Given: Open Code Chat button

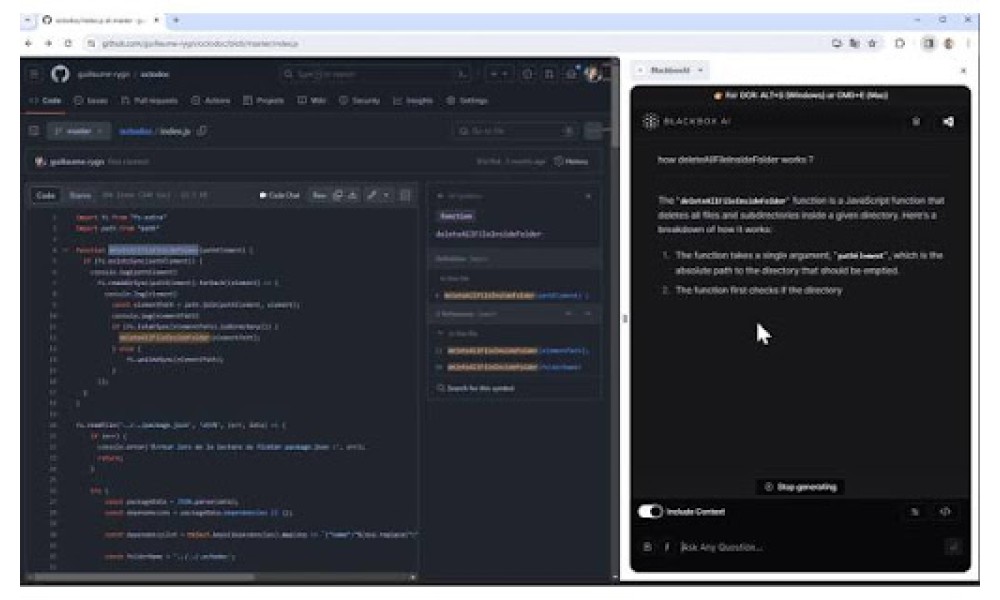Looking at the screenshot, I should click(279, 195).
